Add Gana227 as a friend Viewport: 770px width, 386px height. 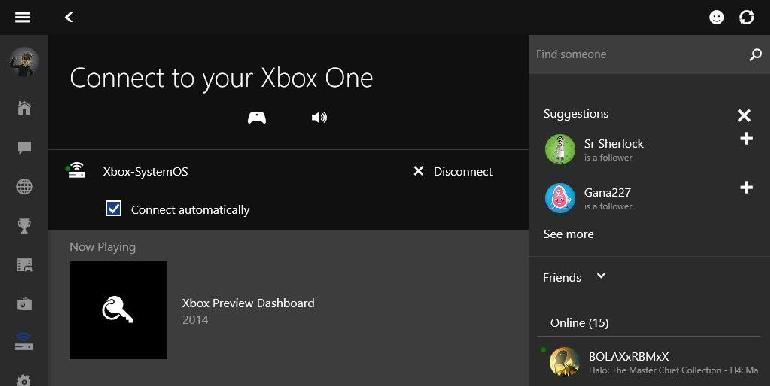(x=746, y=188)
